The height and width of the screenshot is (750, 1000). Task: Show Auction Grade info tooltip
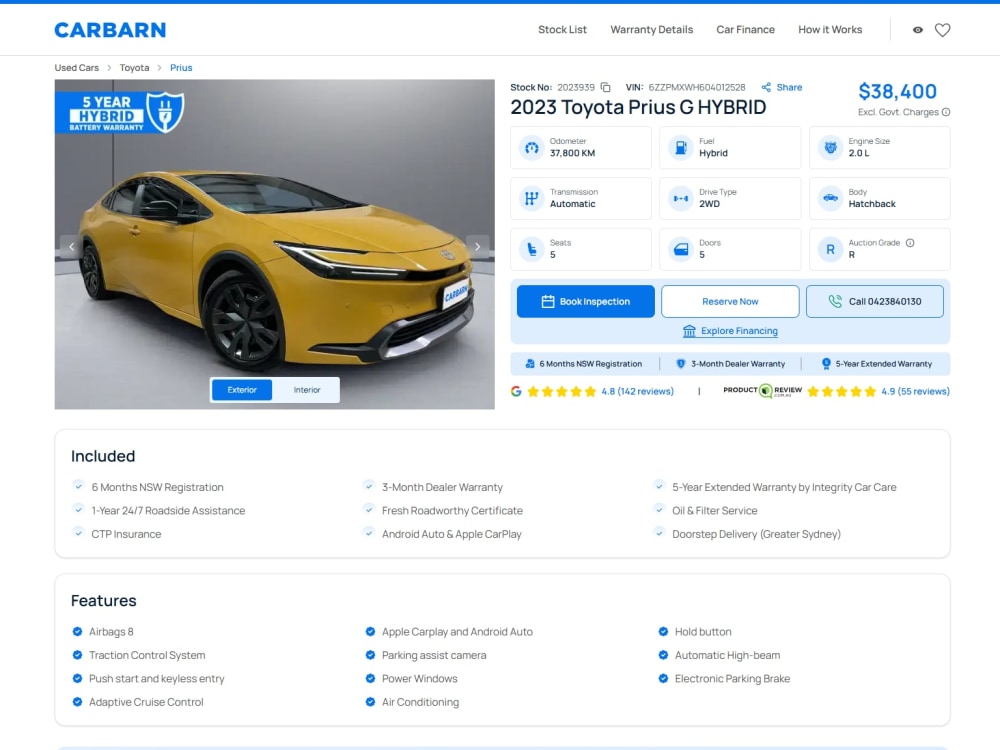(910, 243)
